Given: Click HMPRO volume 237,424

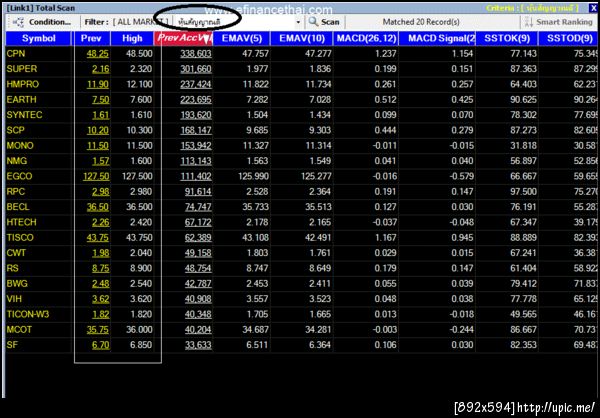Looking at the screenshot, I should [196, 84].
